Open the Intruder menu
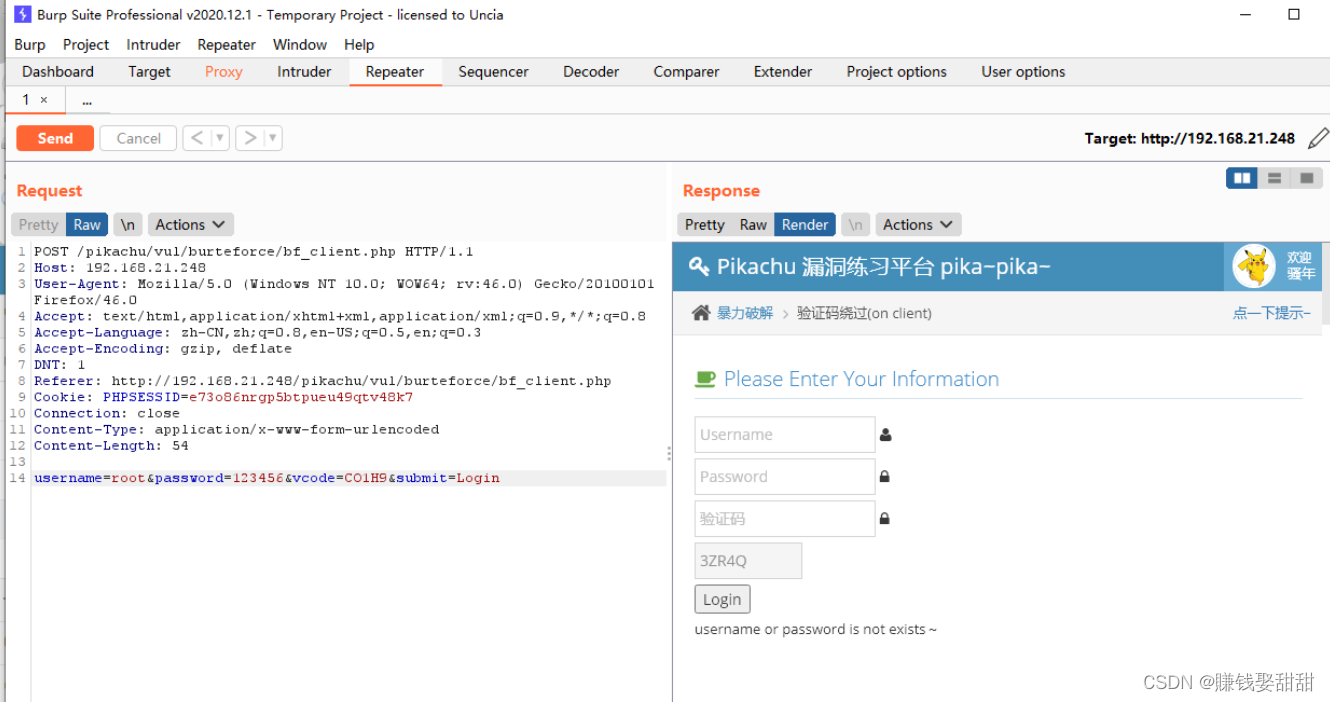The width and height of the screenshot is (1330, 702). (153, 44)
